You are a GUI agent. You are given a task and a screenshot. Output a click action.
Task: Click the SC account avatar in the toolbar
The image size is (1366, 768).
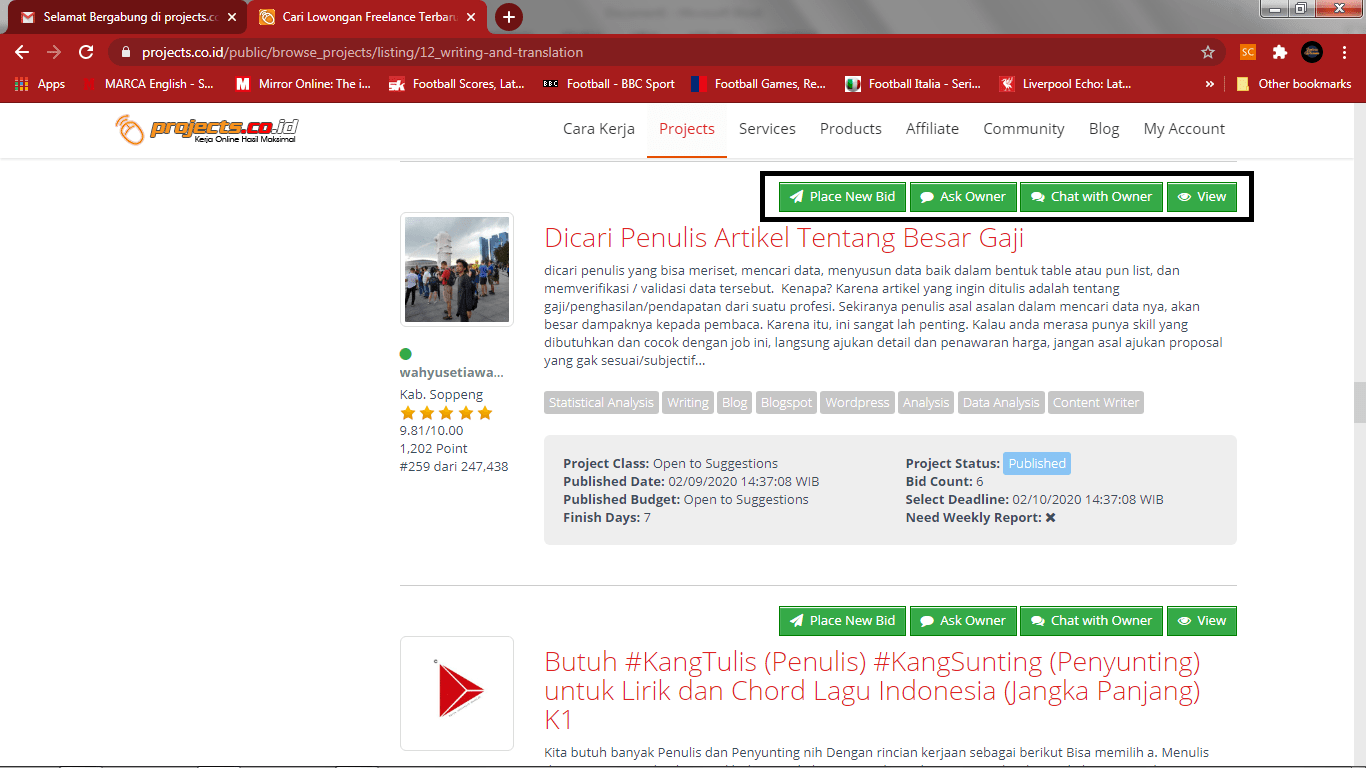[1247, 50]
